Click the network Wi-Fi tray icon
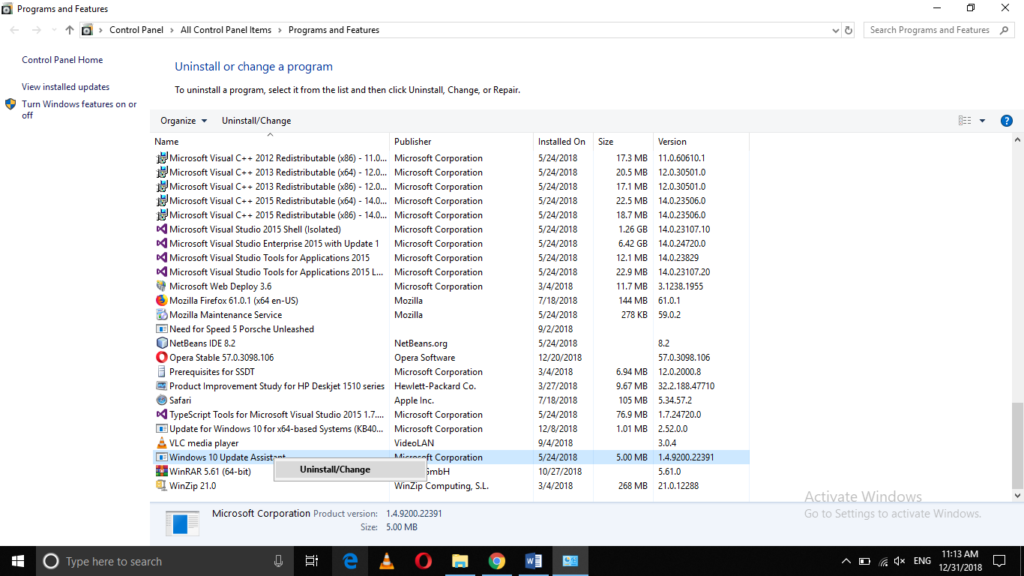The width and height of the screenshot is (1024, 576). click(883, 561)
